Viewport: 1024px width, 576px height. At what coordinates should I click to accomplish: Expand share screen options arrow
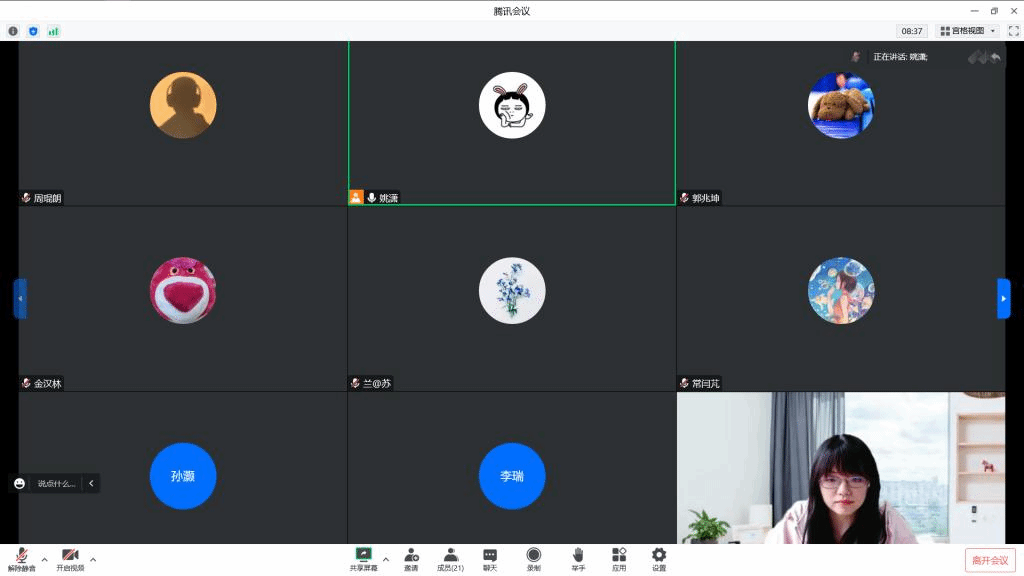(x=386, y=559)
